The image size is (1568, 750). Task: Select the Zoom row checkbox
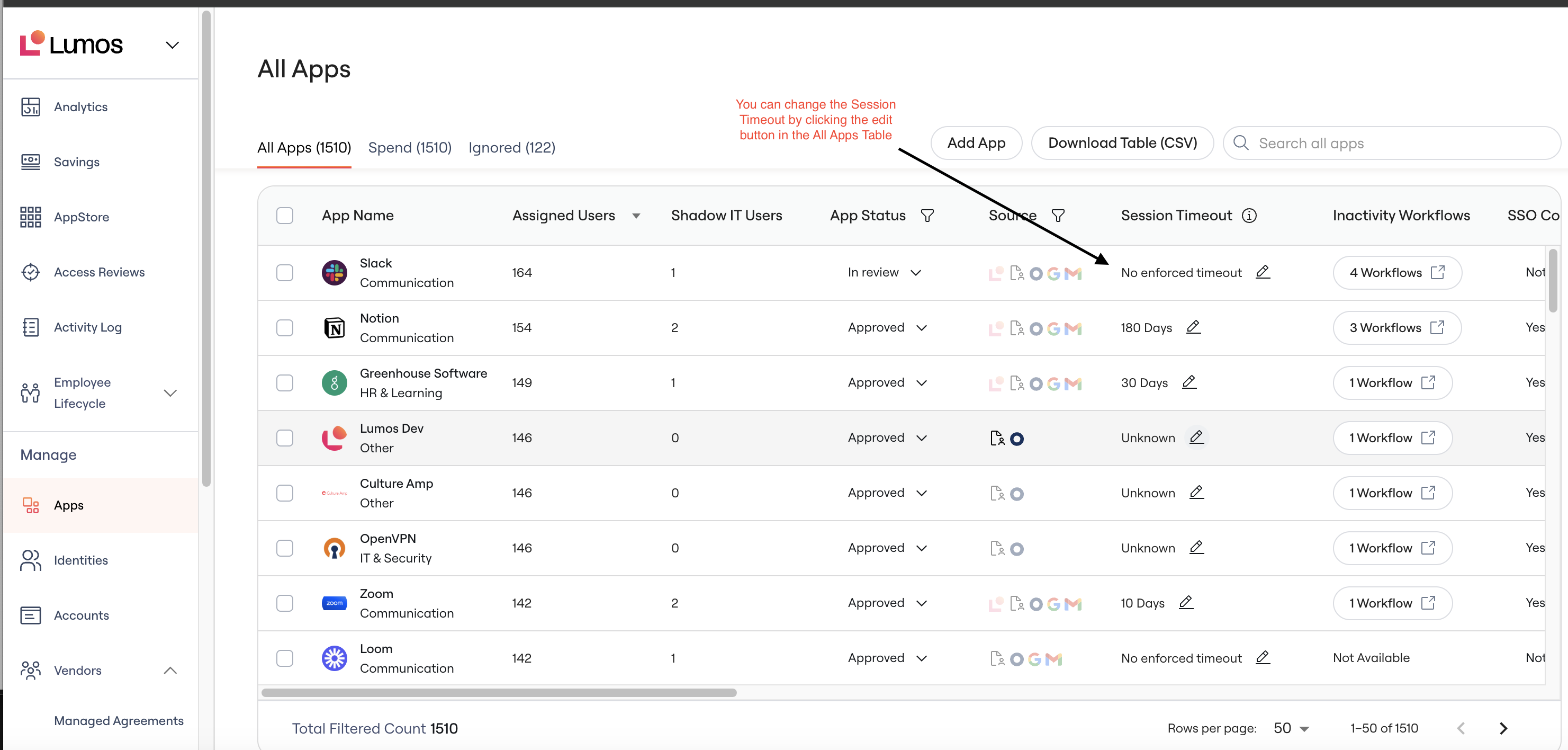point(284,603)
